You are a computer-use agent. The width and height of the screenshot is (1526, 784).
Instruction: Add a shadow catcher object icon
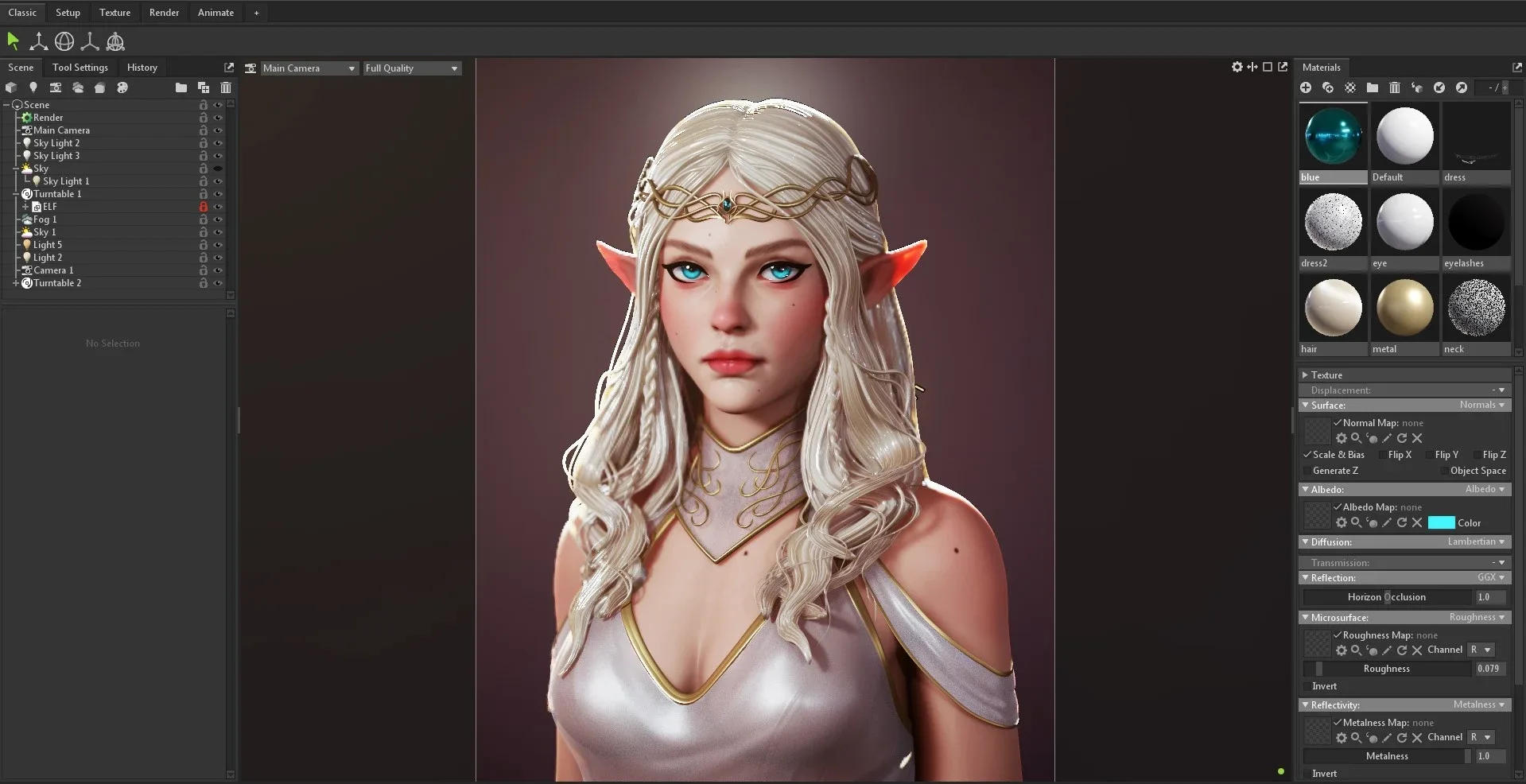tap(100, 87)
